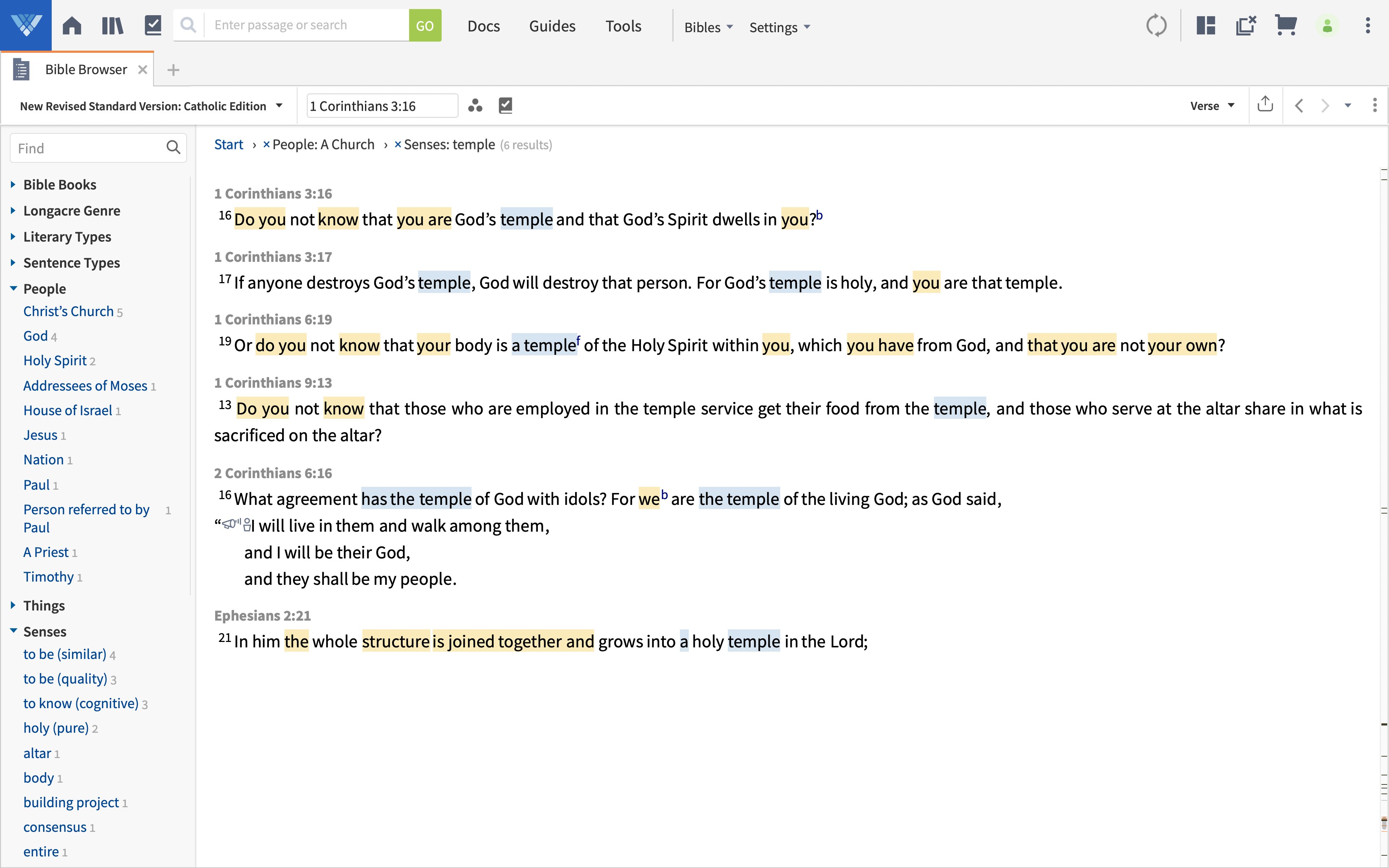The height and width of the screenshot is (868, 1389).
Task: Open the Tools menu
Action: pos(623,26)
